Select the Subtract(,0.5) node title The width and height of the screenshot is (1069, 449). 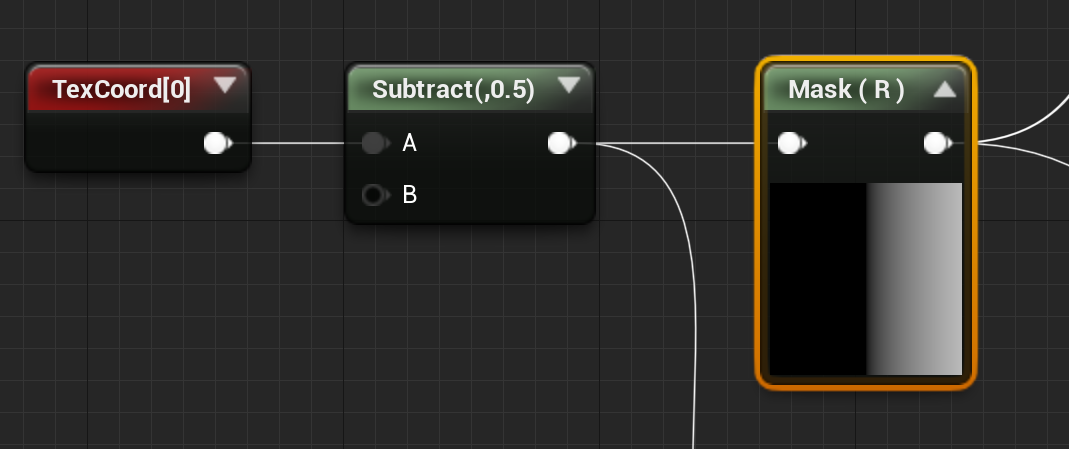pyautogui.click(x=453, y=89)
